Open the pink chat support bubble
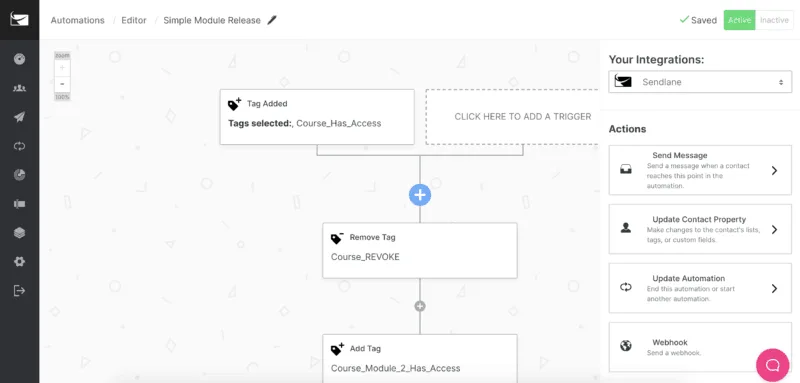This screenshot has width=800, height=383. (x=773, y=365)
